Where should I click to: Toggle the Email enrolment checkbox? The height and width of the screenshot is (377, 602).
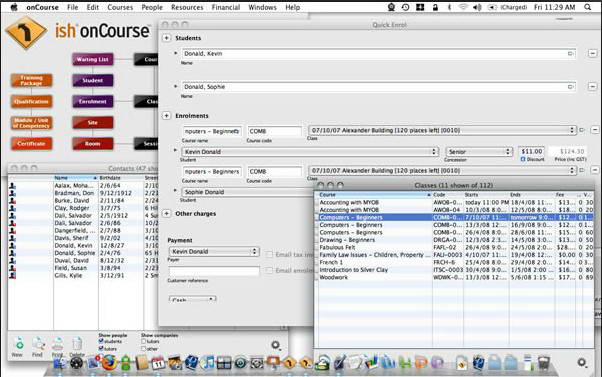pyautogui.click(x=269, y=270)
